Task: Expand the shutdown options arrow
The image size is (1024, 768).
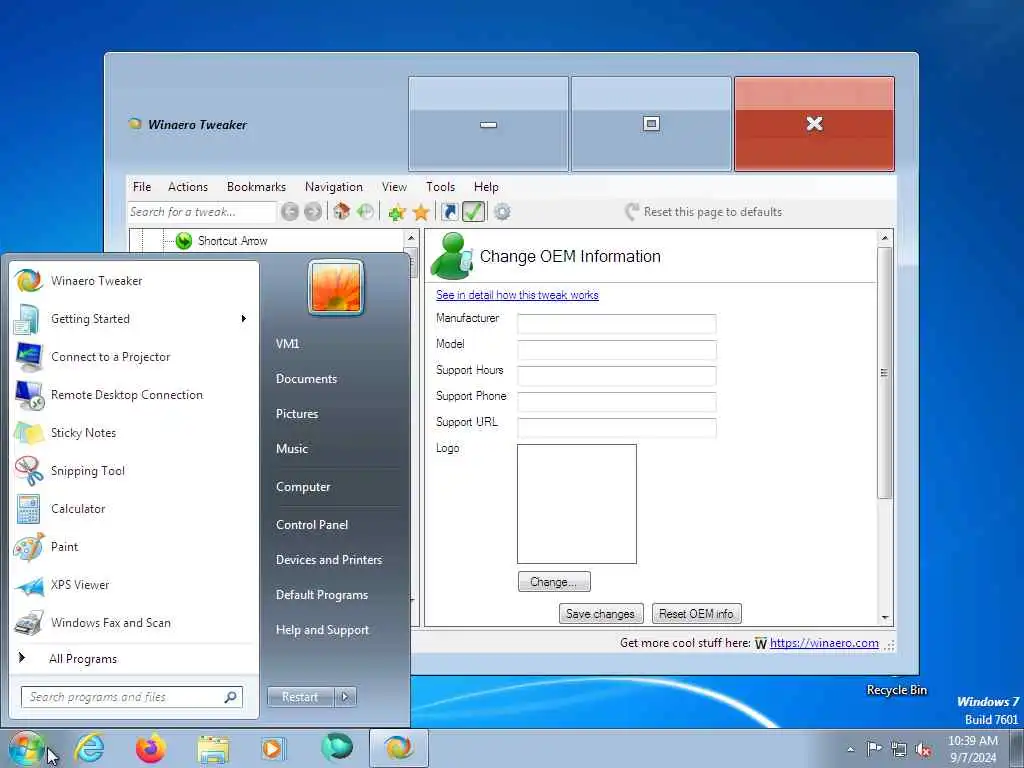Action: pyautogui.click(x=345, y=697)
